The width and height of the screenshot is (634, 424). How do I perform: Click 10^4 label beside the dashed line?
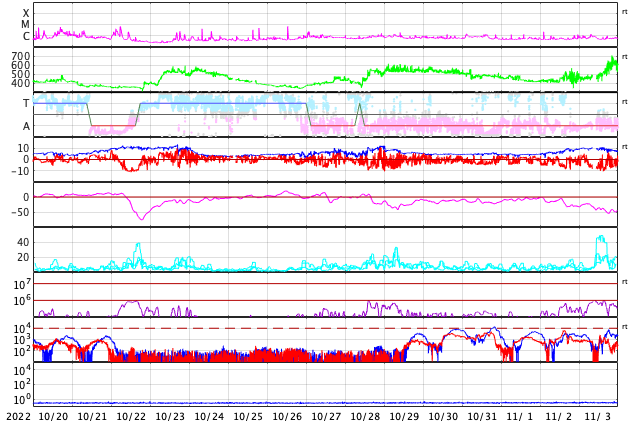[23, 328]
